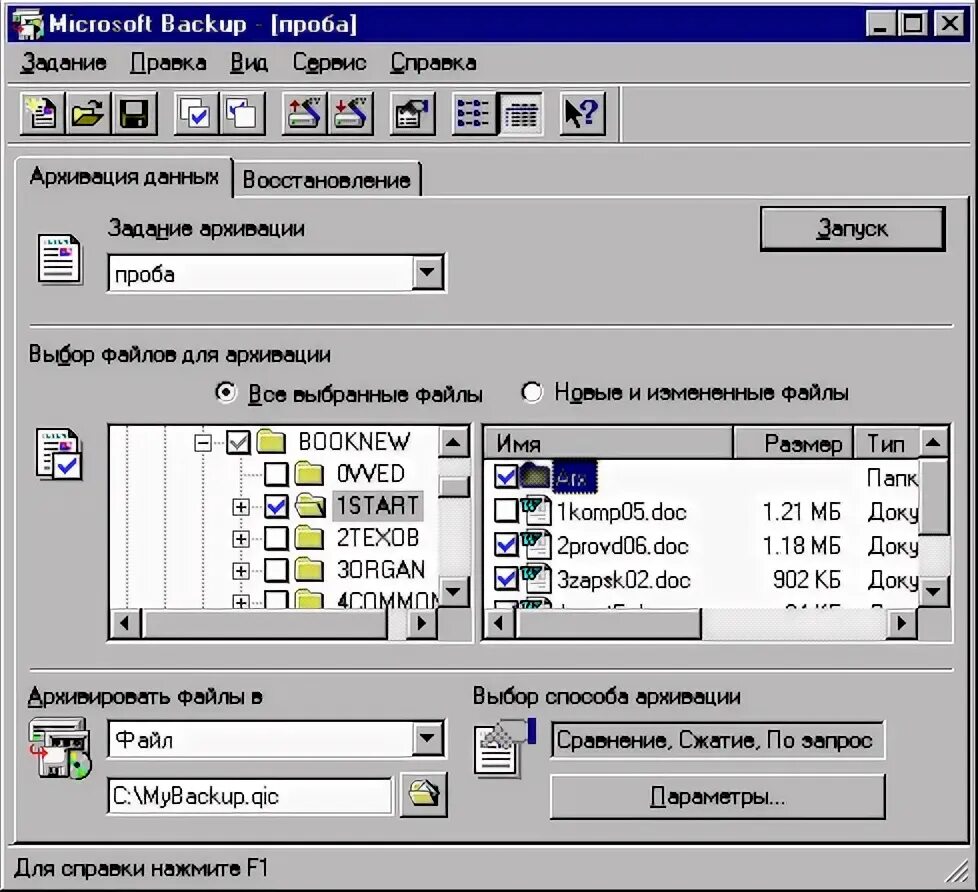Uncheck the 1START folder checkbox

[x=276, y=507]
